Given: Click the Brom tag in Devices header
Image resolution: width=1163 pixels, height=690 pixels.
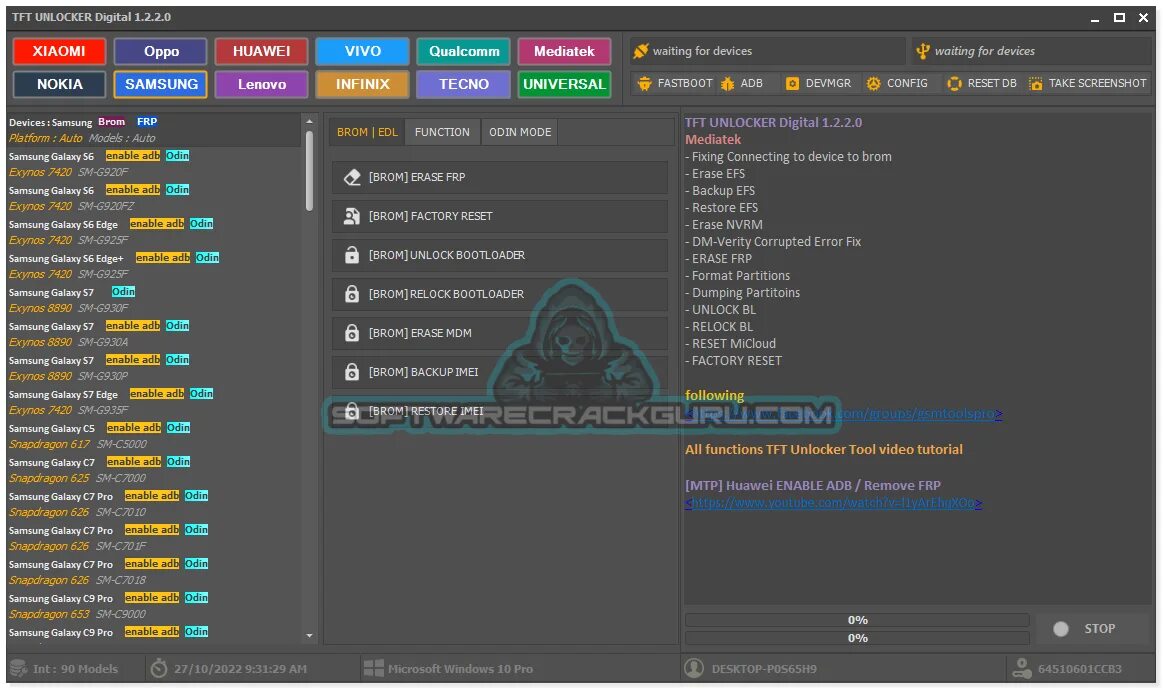Looking at the screenshot, I should [x=112, y=122].
